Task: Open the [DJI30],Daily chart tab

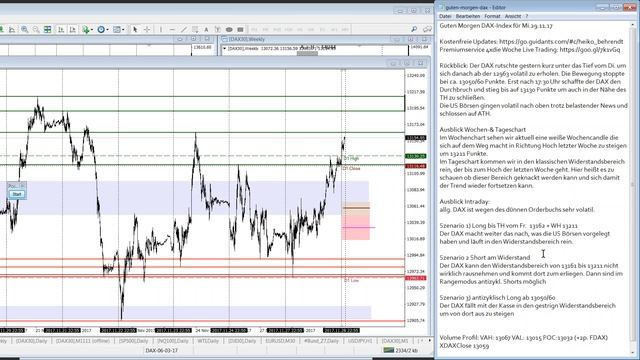Action: (242, 341)
